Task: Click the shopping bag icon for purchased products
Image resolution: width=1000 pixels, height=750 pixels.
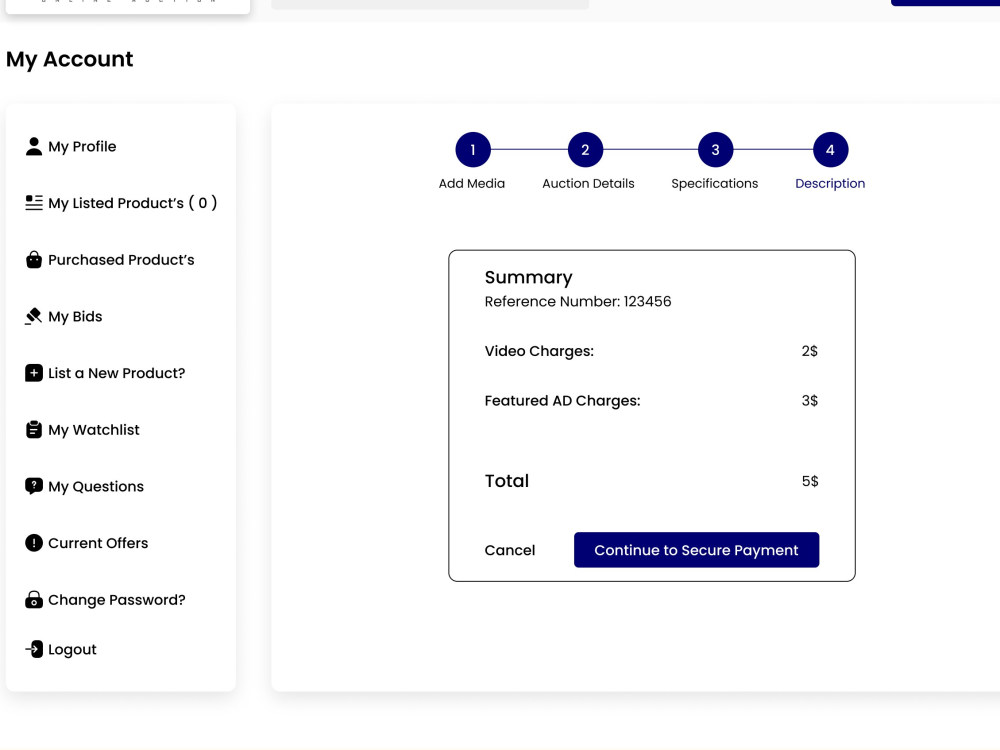Action: (34, 260)
